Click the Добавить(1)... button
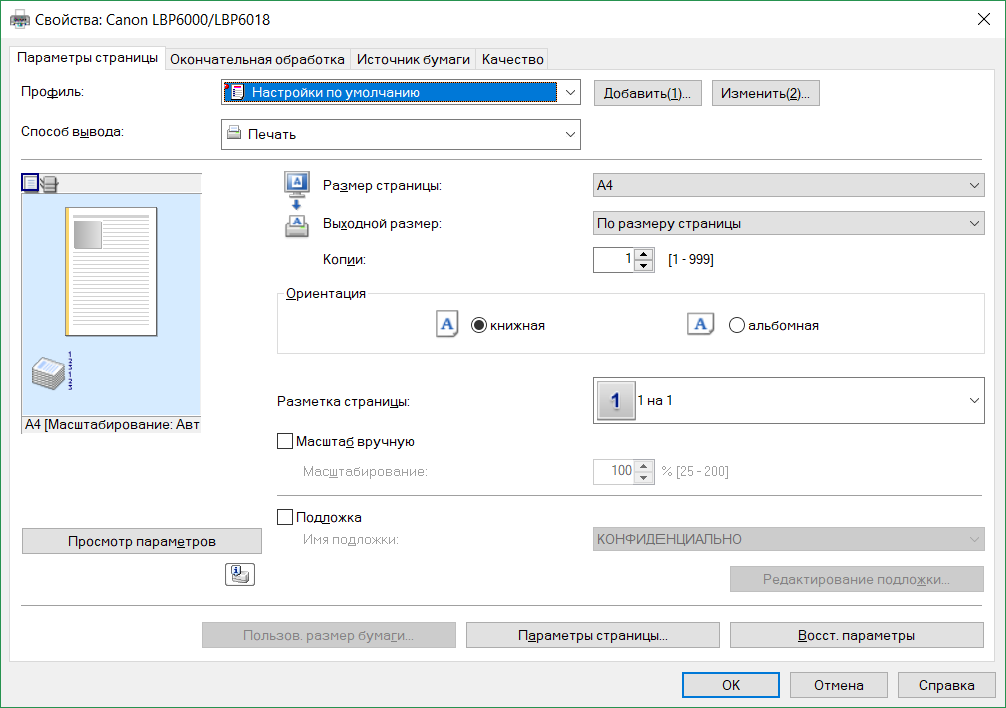The image size is (1006, 708). coord(647,93)
